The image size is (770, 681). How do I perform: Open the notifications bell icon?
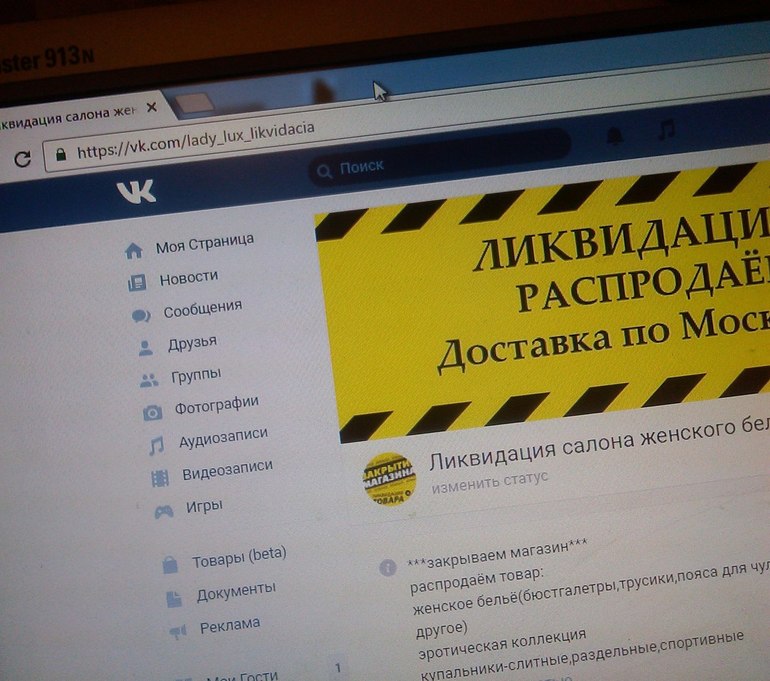[614, 135]
